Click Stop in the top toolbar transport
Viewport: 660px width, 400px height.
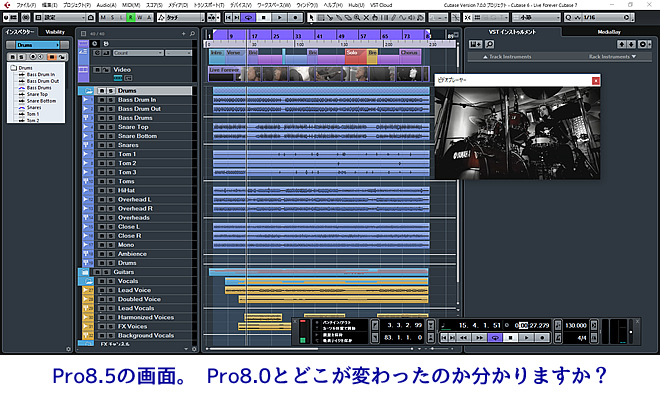[x=263, y=18]
